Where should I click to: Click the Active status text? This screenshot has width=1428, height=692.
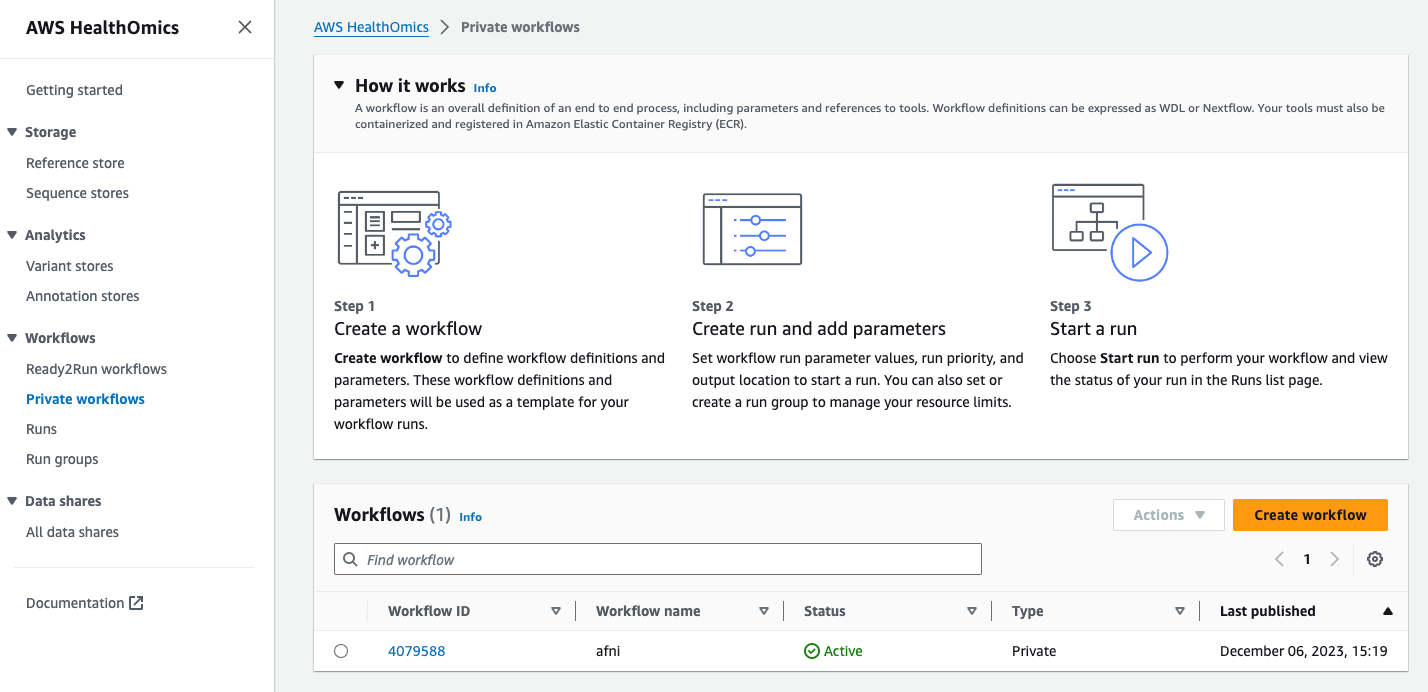(x=843, y=651)
